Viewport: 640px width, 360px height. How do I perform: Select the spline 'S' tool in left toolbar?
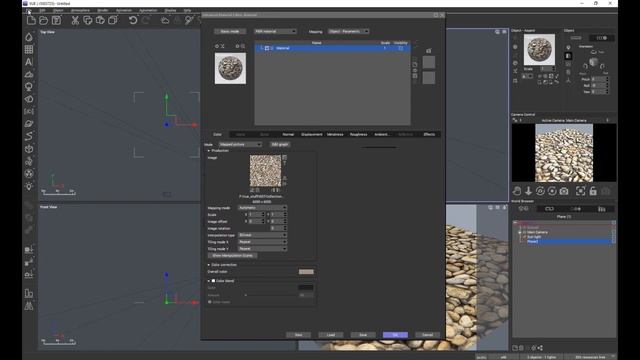click(x=29, y=136)
